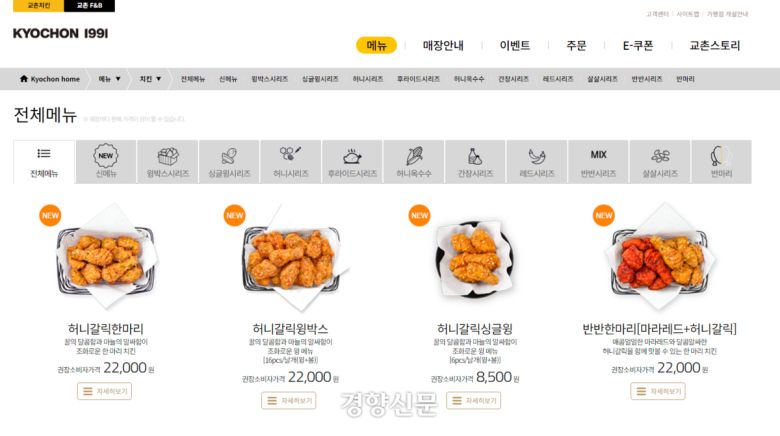Go to Kyochon home via house icon

(x=24, y=79)
